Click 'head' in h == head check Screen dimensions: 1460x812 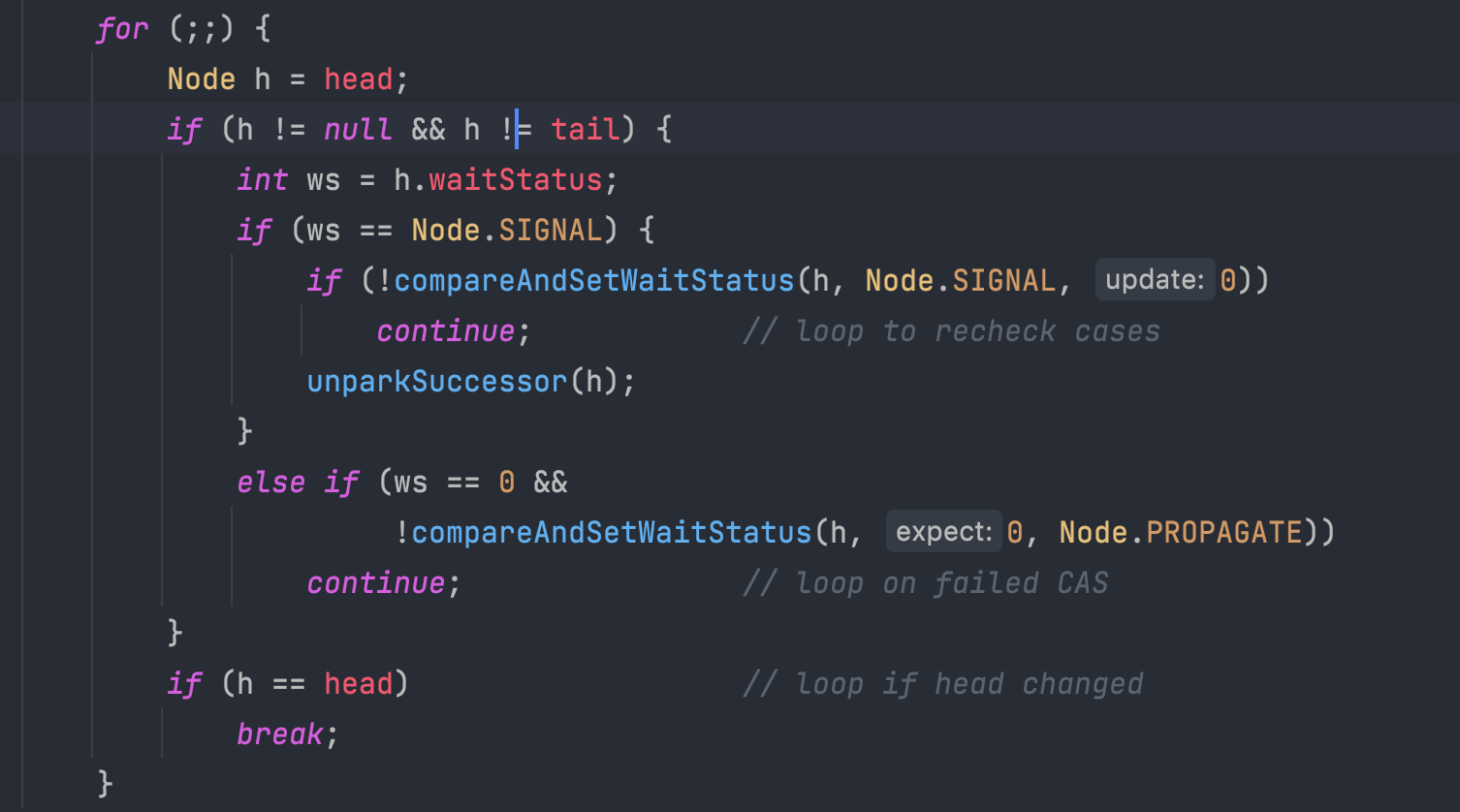359,684
